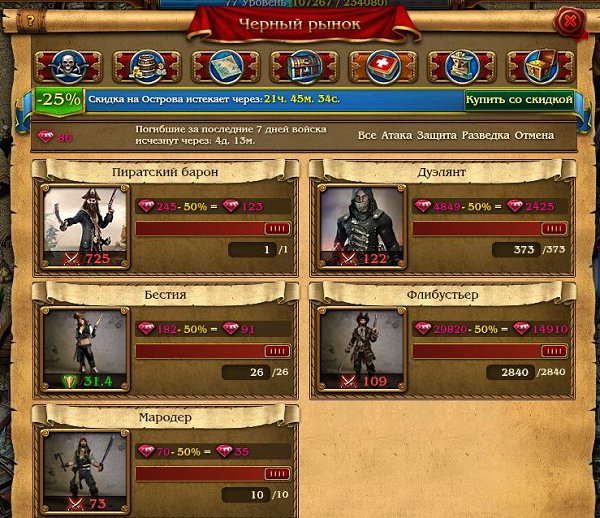600x518 pixels.
Task: Close the Черный рынок window
Action: point(570,21)
